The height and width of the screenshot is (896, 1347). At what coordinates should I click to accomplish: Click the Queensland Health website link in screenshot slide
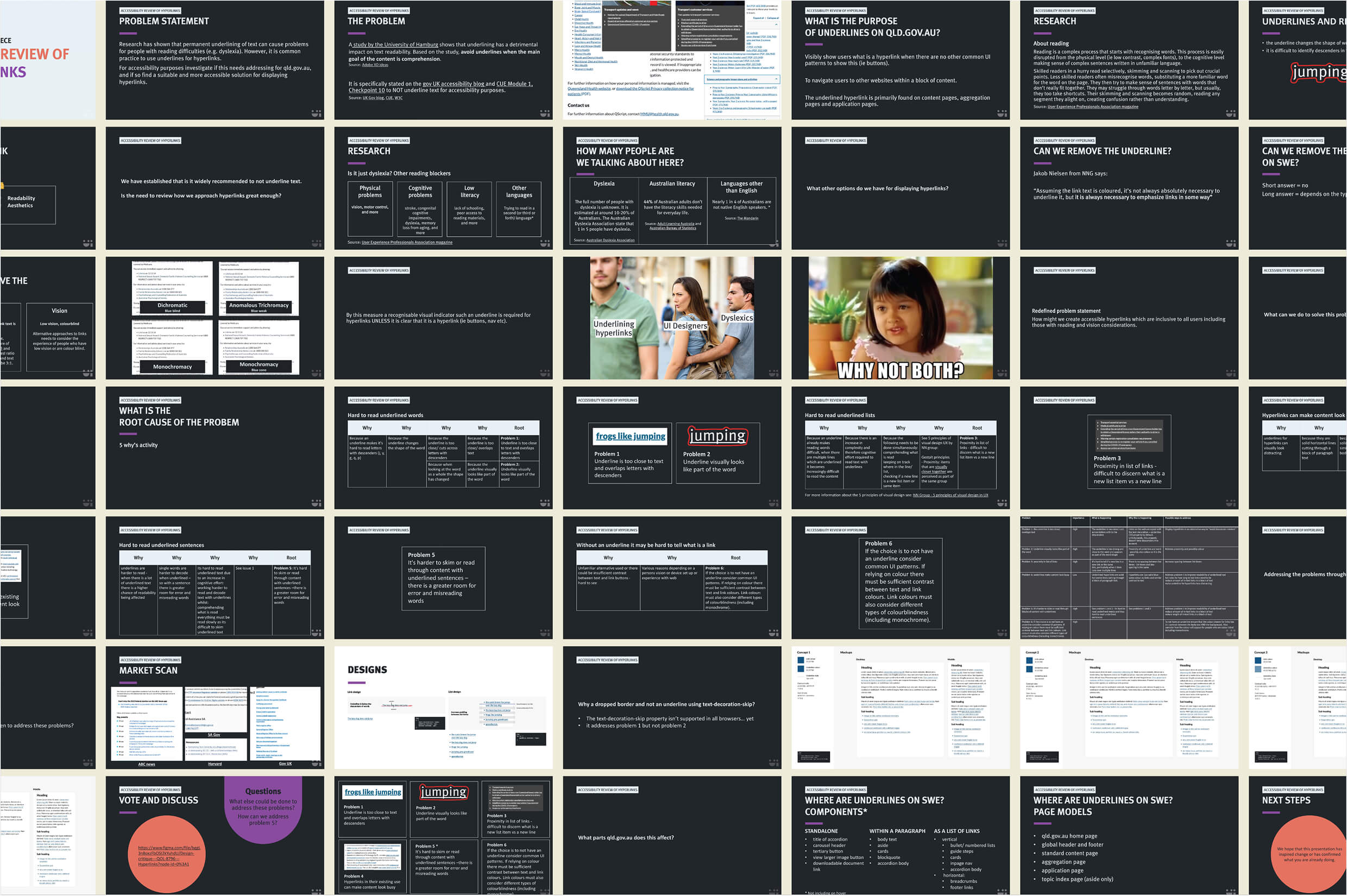pos(589,89)
